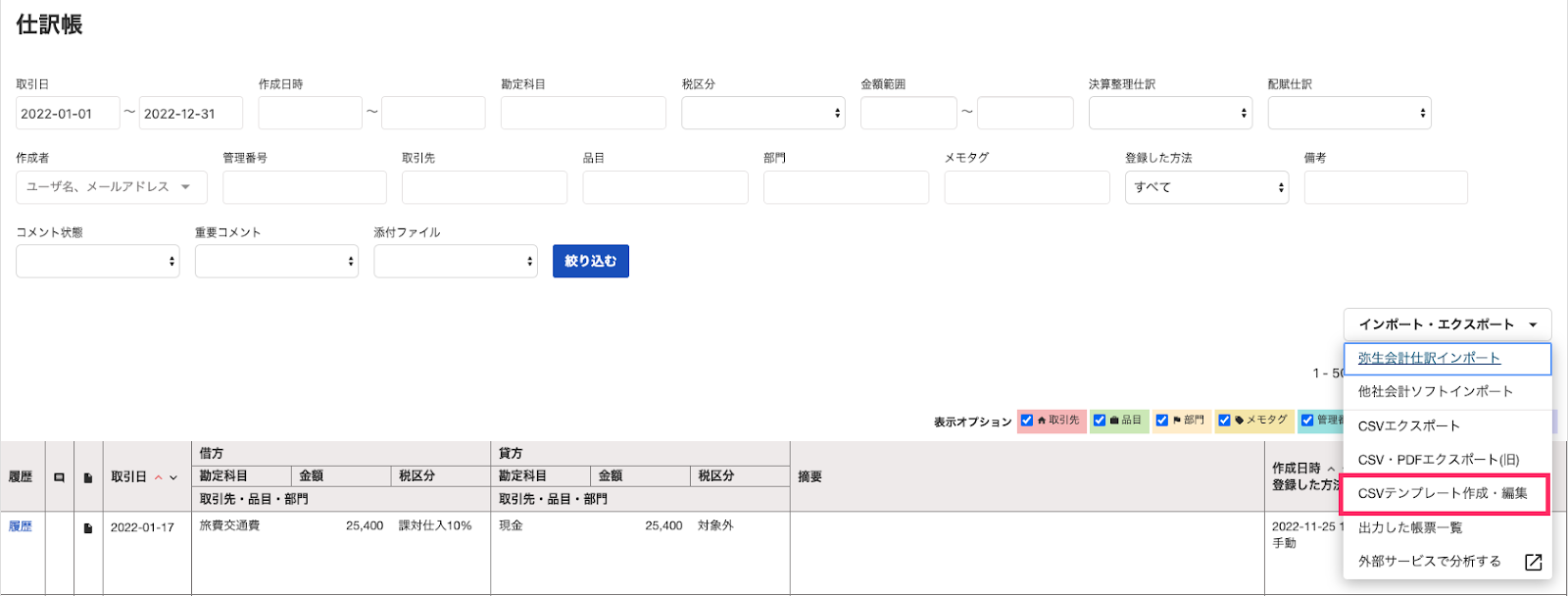Viewport: 1568px width, 596px height.
Task: Toggle the 取引先 display option checkbox
Action: (1027, 421)
